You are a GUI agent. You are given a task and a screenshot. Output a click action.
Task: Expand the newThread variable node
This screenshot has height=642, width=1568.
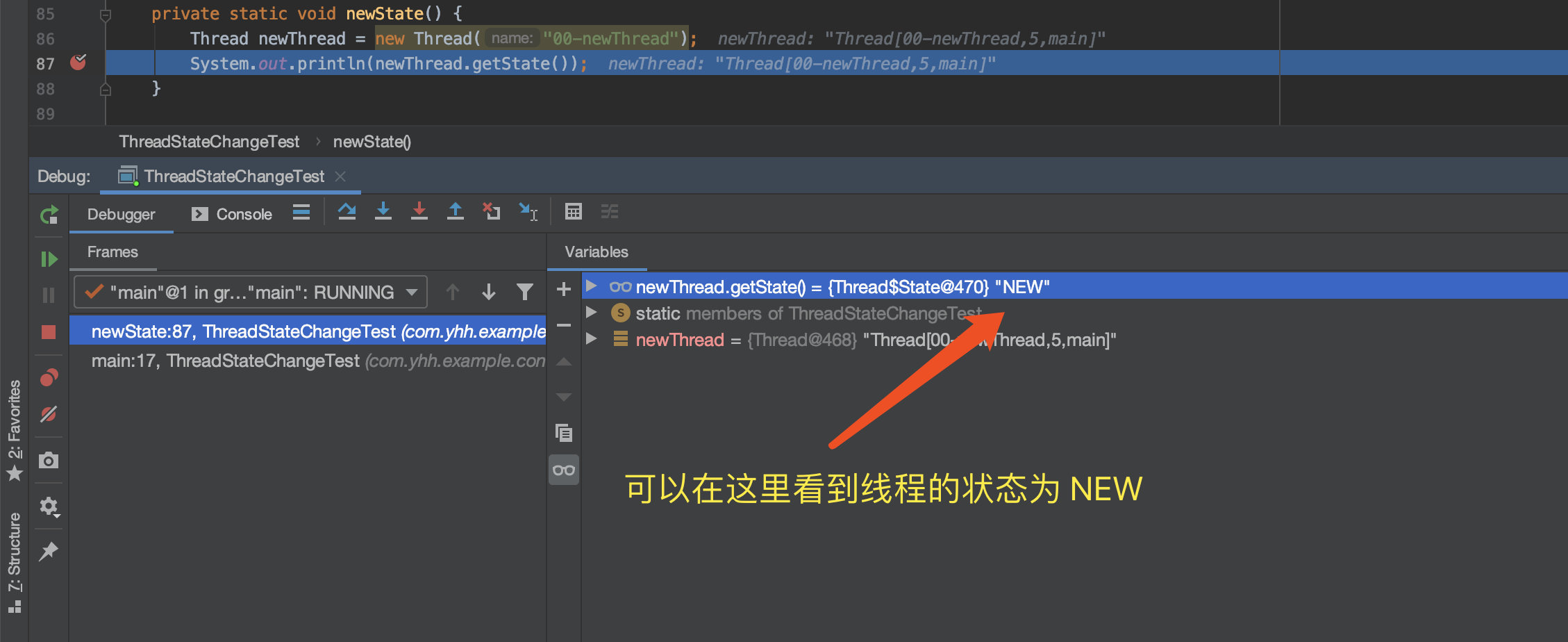coord(592,339)
